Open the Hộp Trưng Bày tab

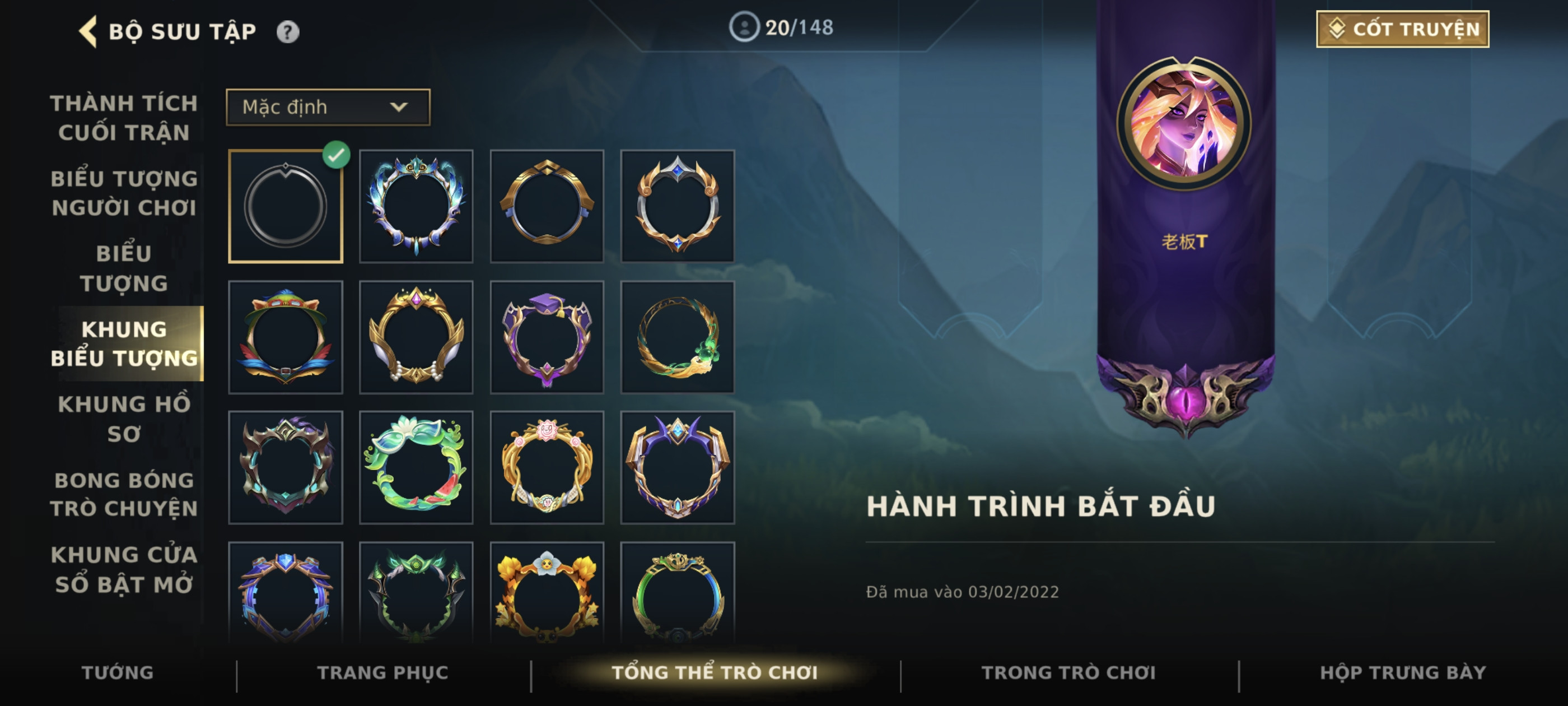[1403, 672]
